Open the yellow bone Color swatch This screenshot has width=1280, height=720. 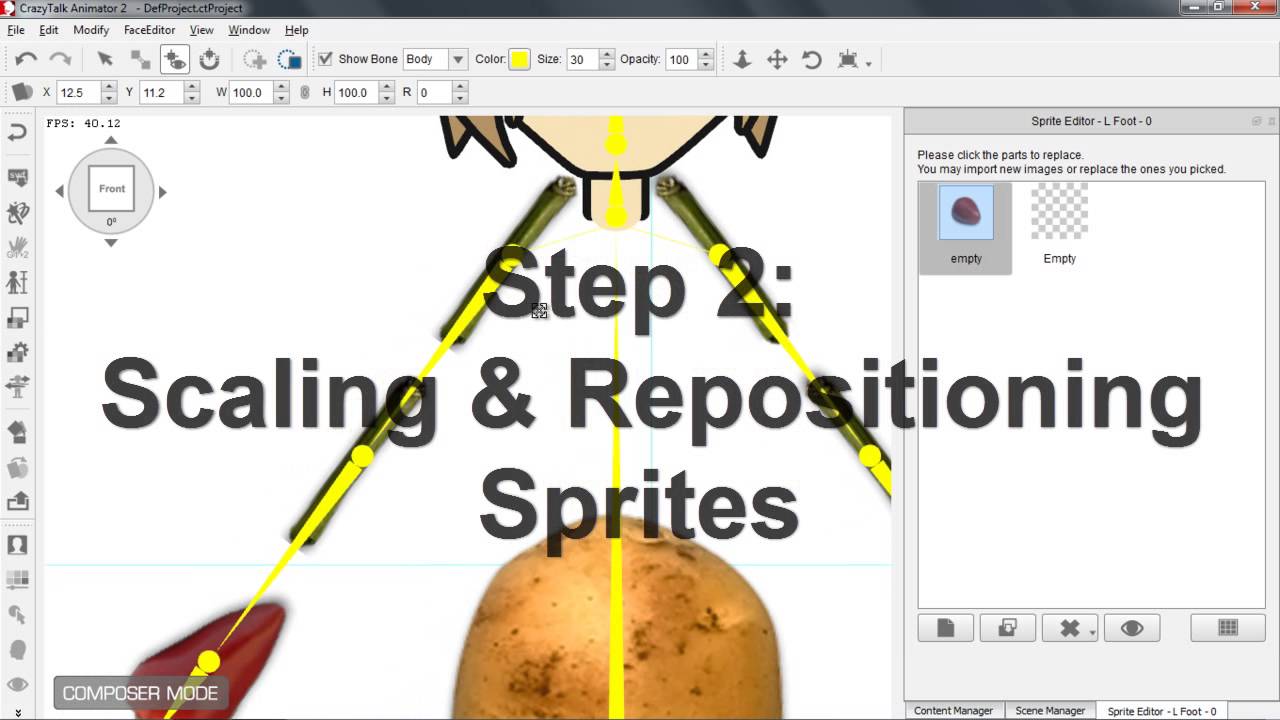(x=519, y=59)
